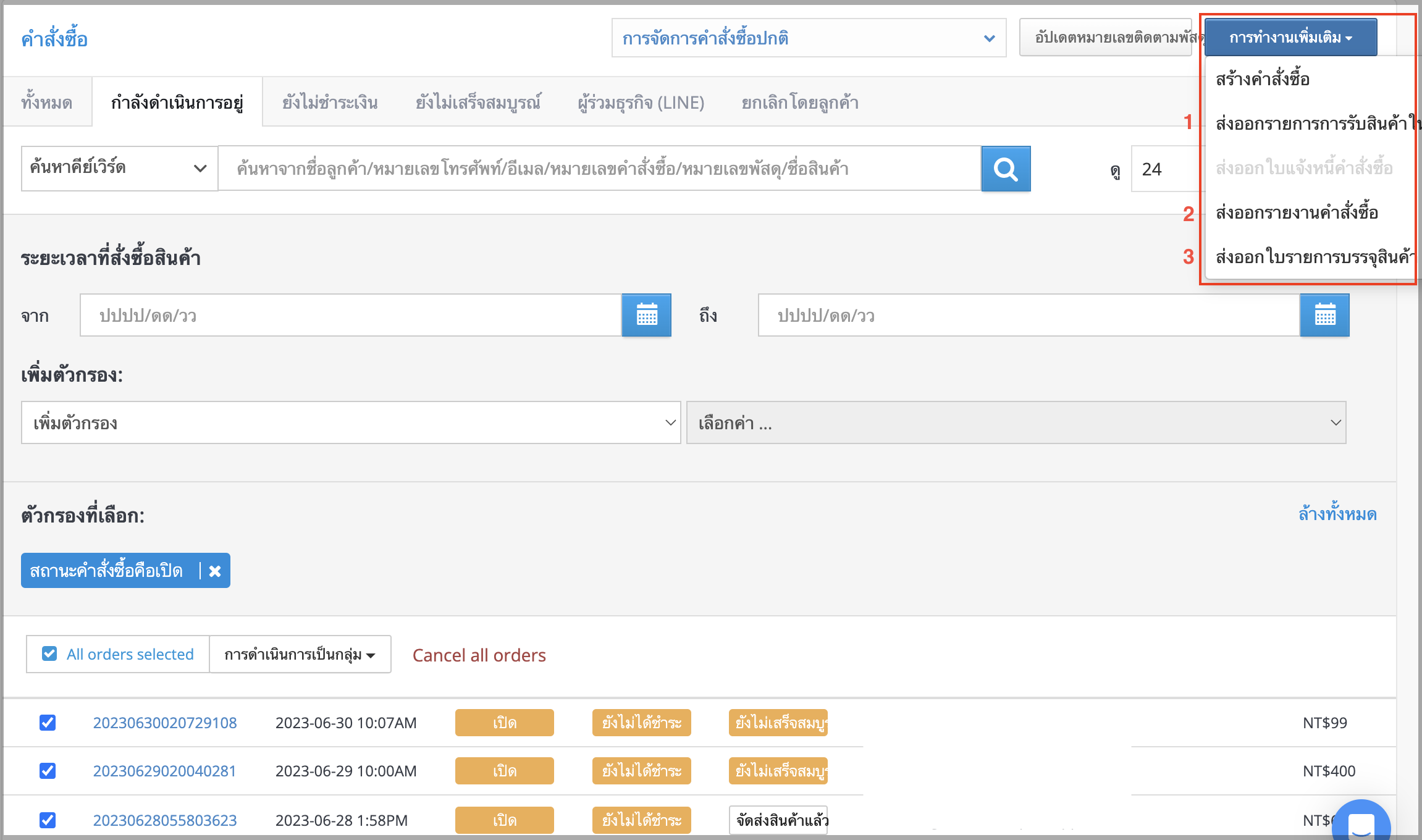Open the 'เลือกค่า ...' value dropdown
1422x840 pixels.
point(1016,422)
